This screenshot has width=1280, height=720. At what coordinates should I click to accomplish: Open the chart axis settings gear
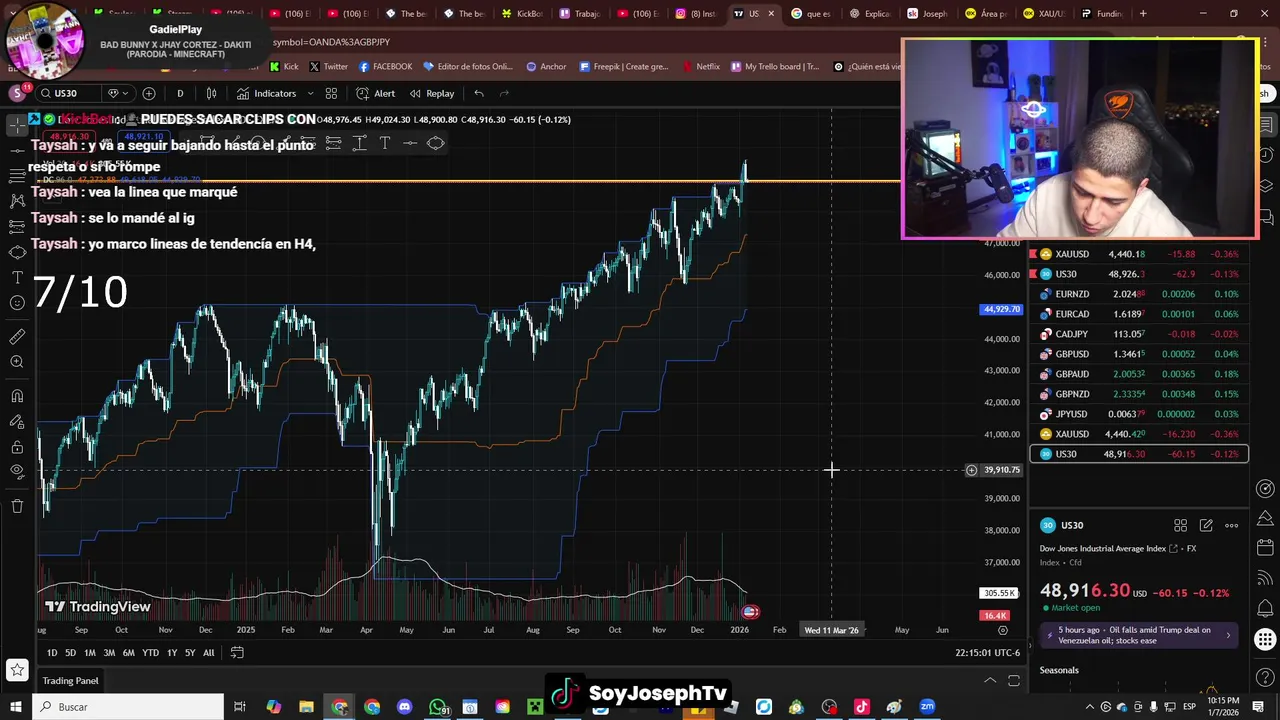1003,630
